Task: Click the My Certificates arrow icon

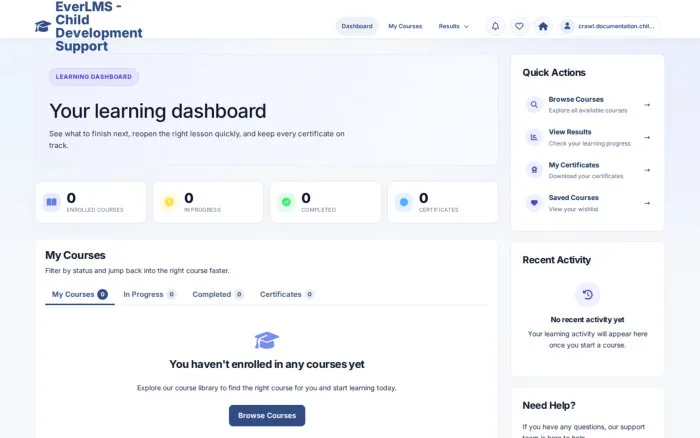Action: tap(647, 170)
